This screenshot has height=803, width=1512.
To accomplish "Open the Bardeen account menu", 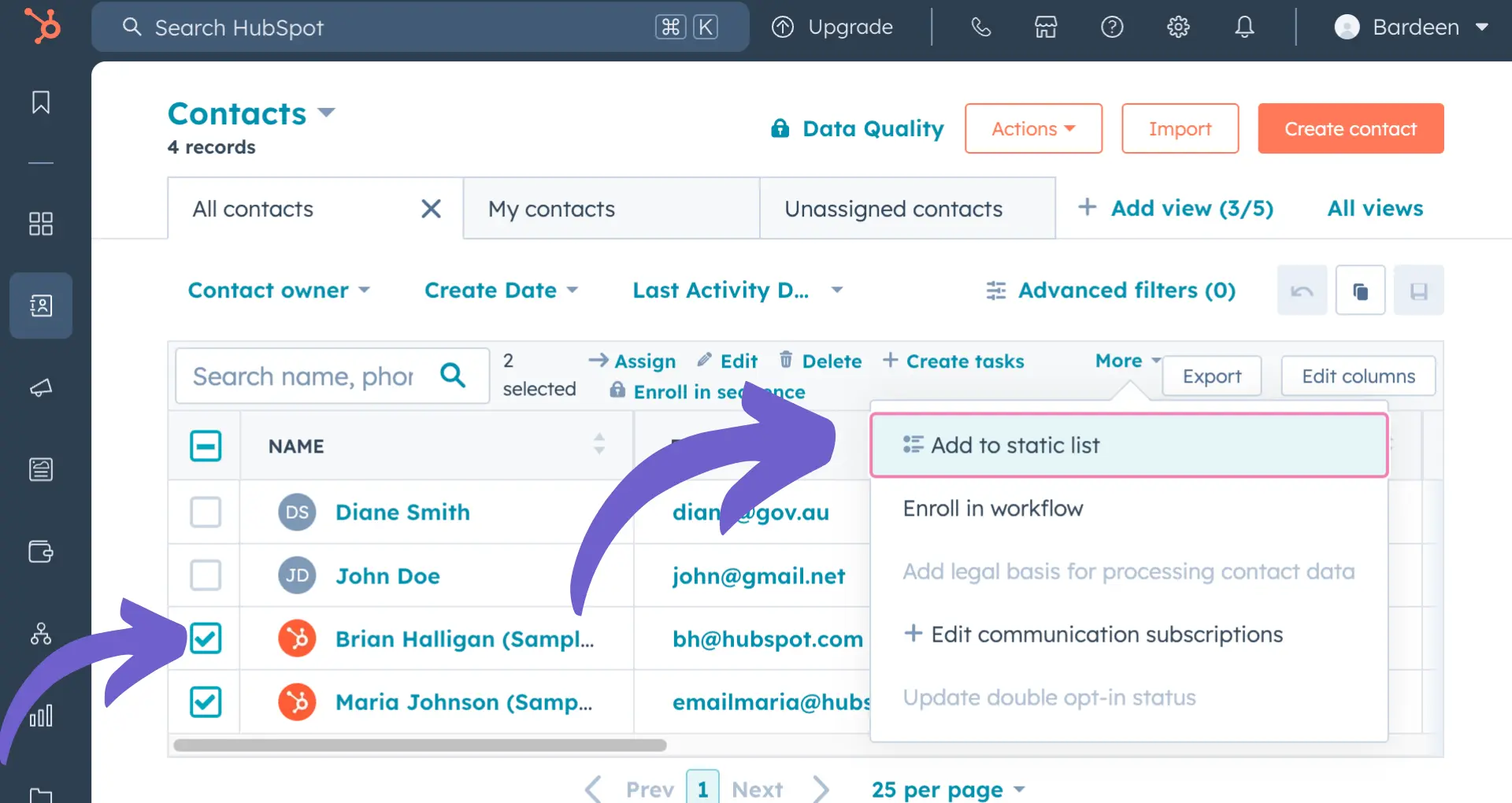I will coord(1411,27).
